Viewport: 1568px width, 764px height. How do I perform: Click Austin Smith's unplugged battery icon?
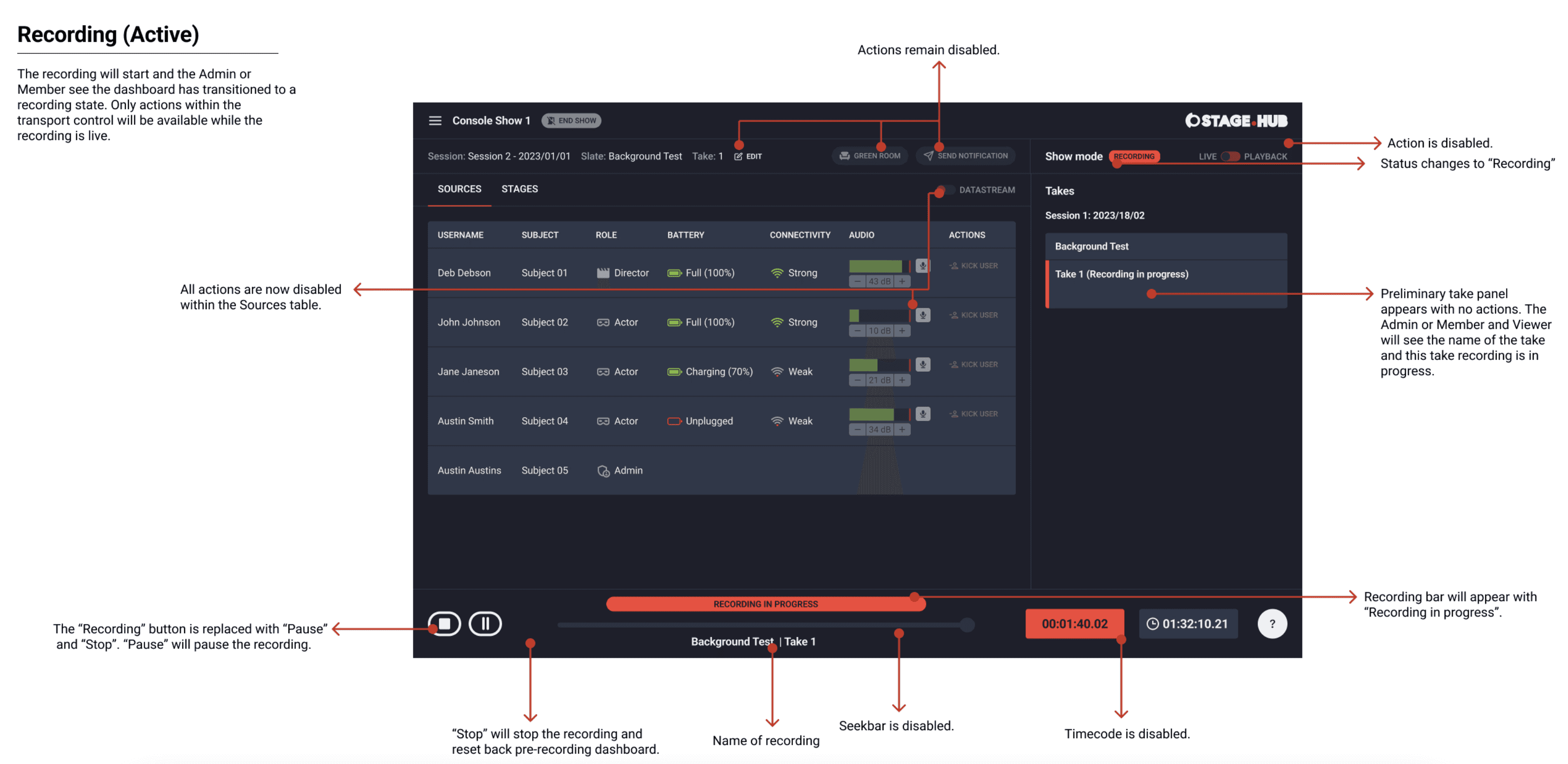674,421
